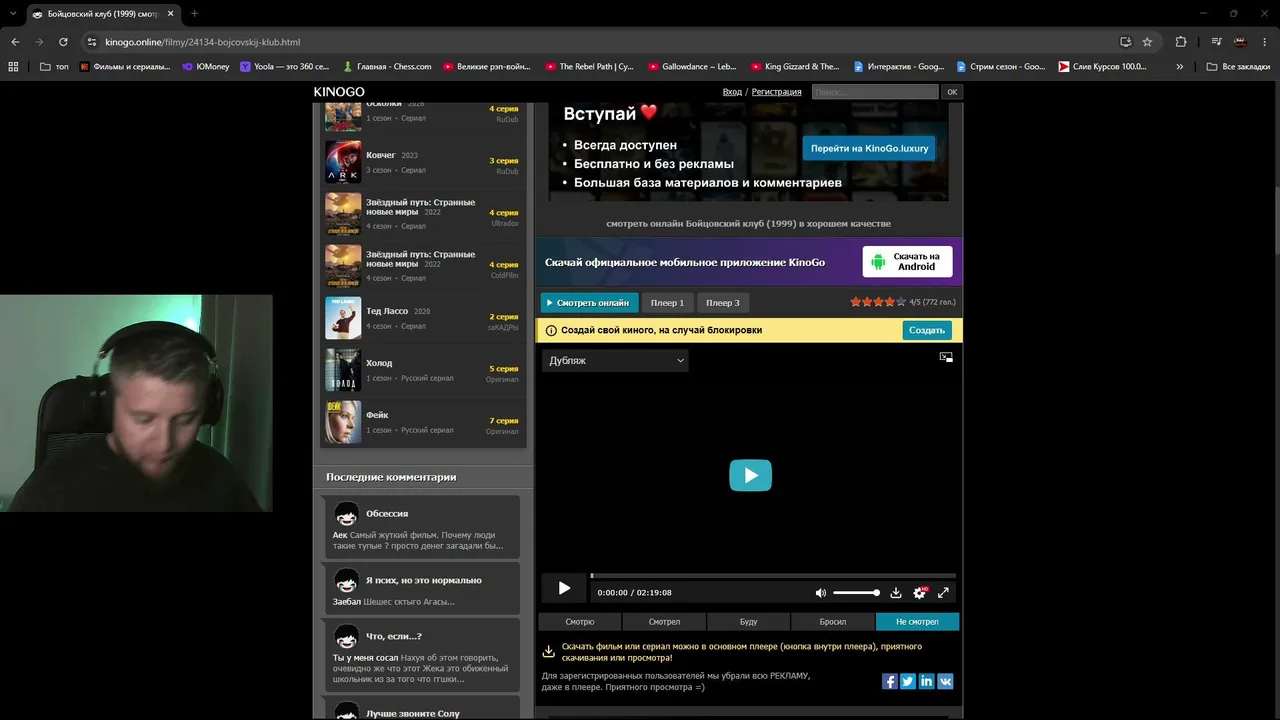Screen dimensions: 1280x720
Task: Expand hidden bookmarks chevron
Action: click(1180, 67)
